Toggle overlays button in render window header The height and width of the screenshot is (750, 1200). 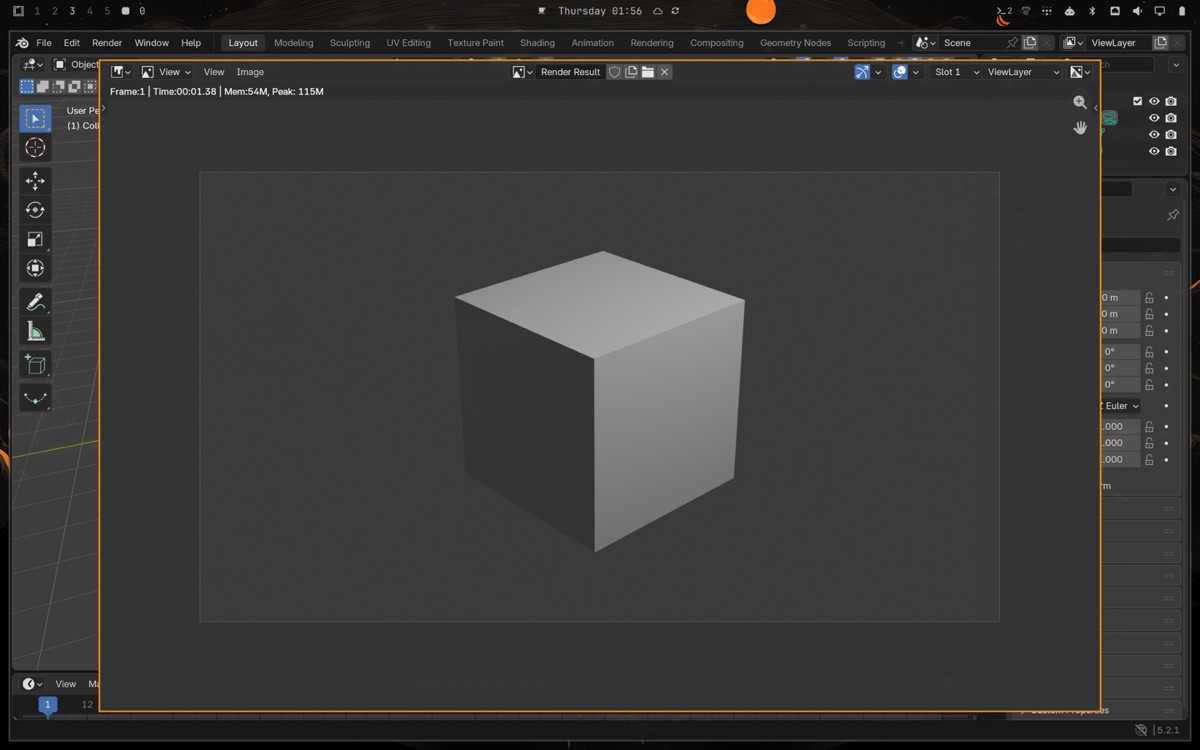click(900, 72)
